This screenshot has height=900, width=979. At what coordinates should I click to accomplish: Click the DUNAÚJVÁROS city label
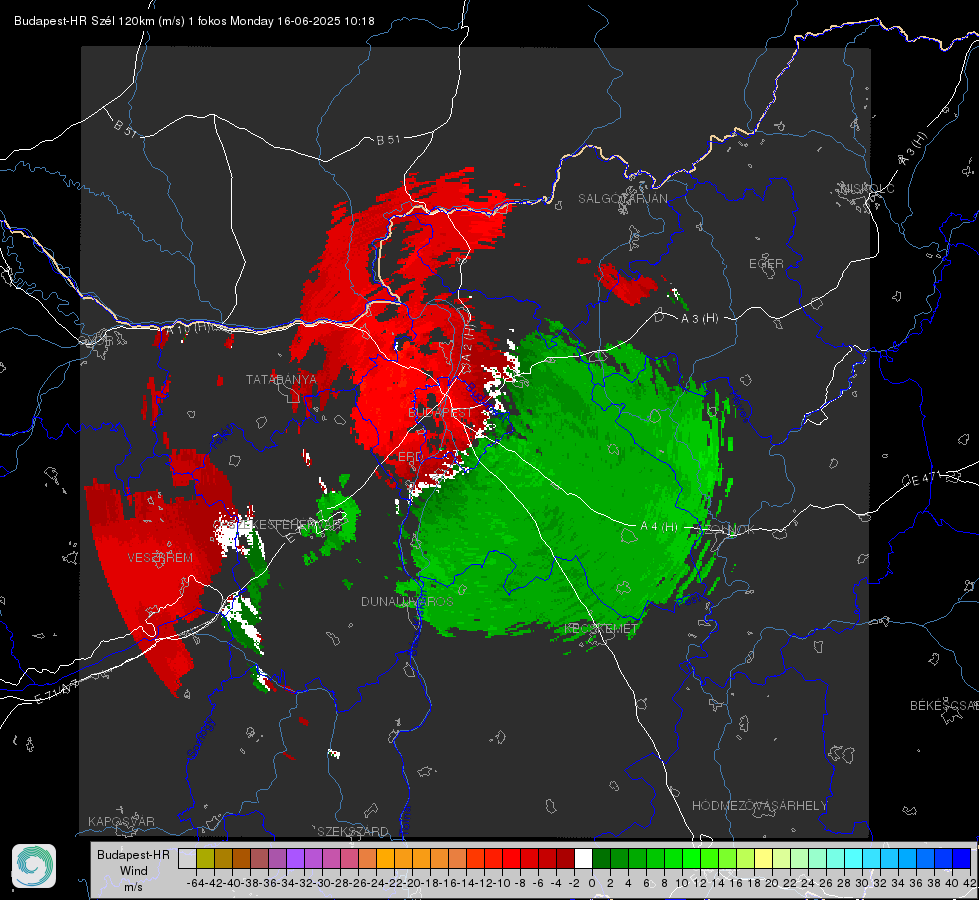(x=407, y=601)
